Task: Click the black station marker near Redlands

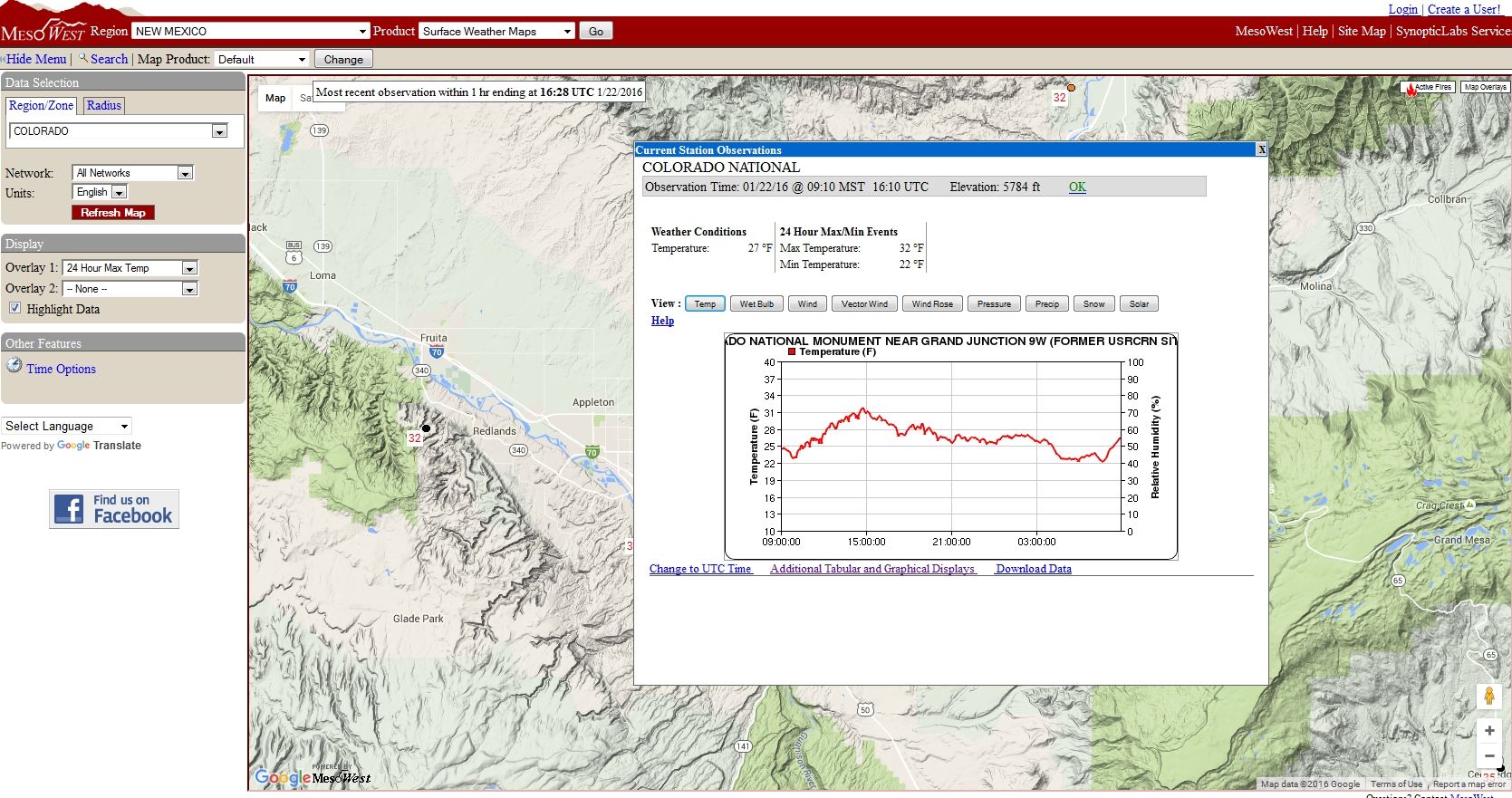Action: pos(426,428)
